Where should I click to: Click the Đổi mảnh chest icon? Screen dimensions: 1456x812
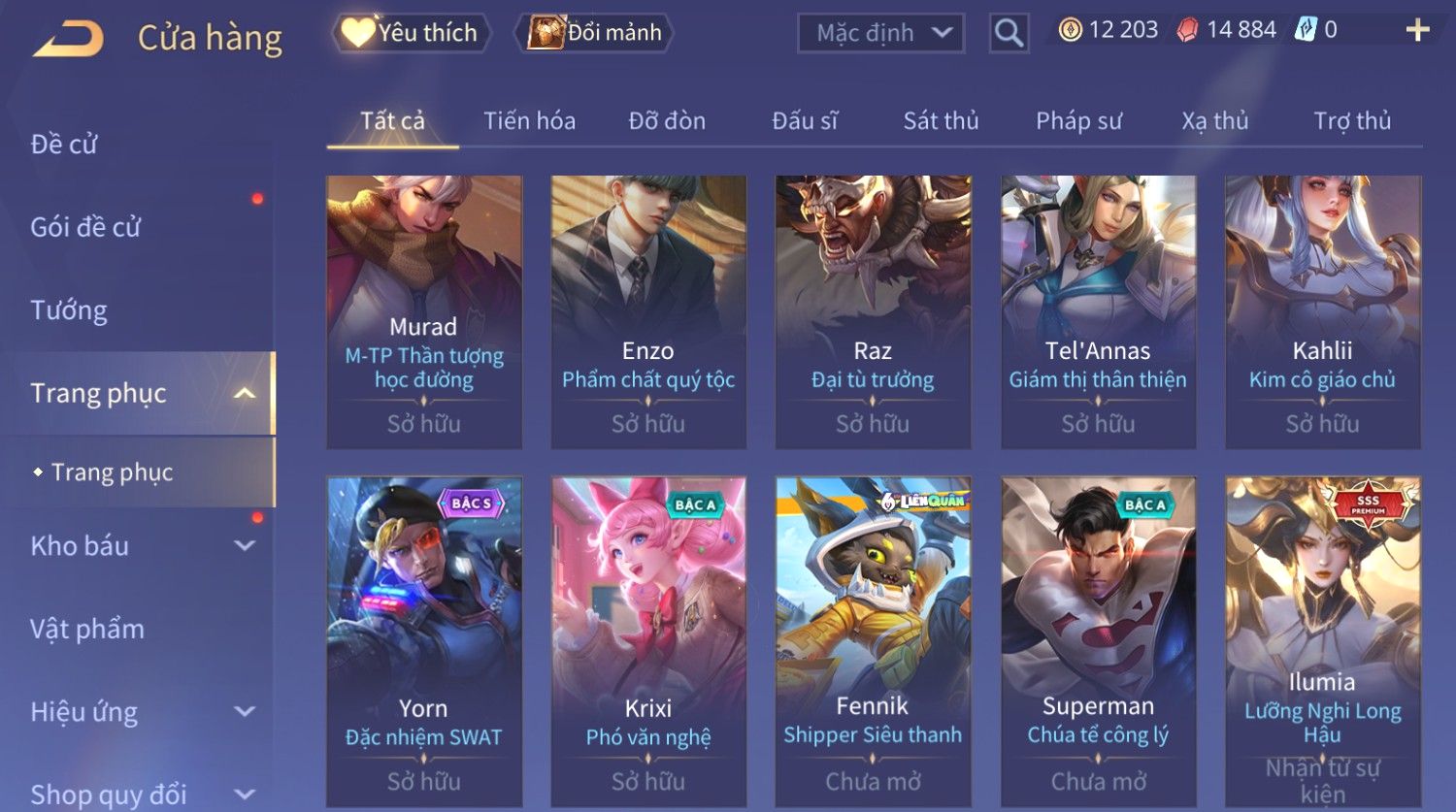click(x=546, y=32)
